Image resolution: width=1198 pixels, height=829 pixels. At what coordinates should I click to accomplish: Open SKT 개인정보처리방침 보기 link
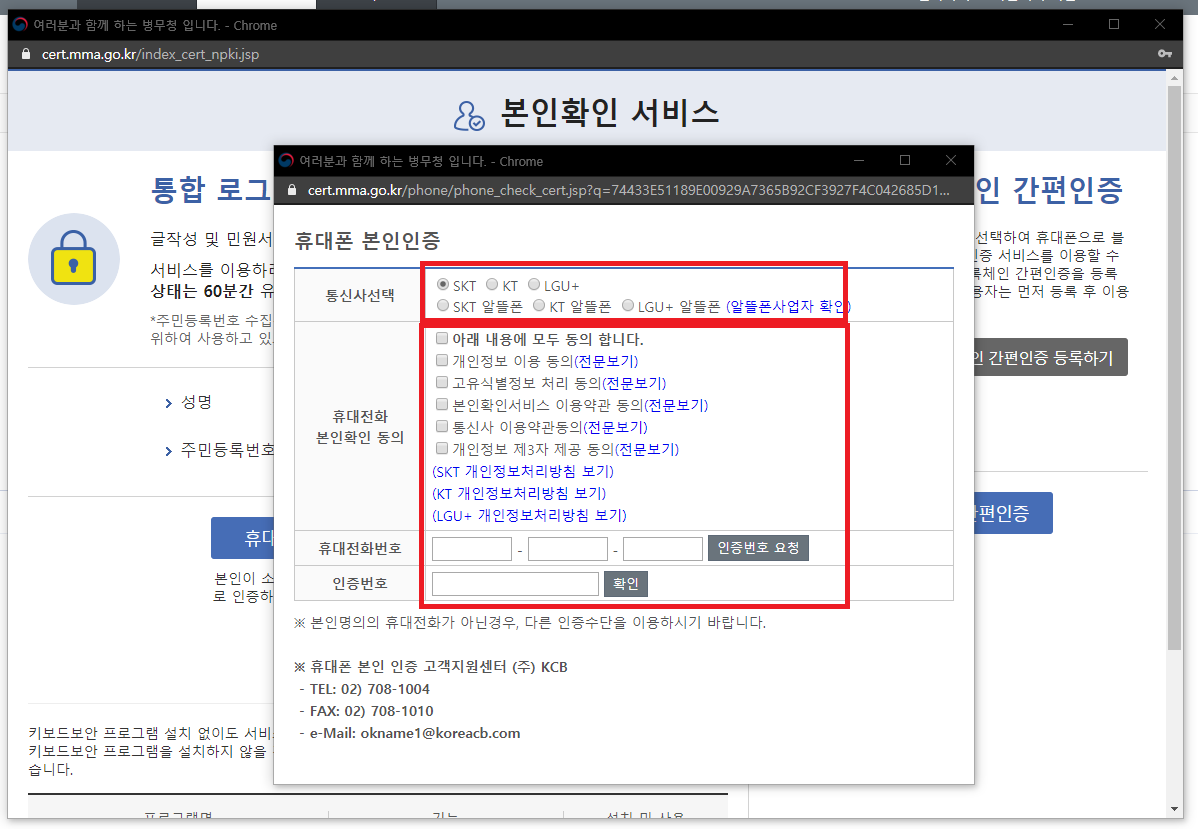522,471
